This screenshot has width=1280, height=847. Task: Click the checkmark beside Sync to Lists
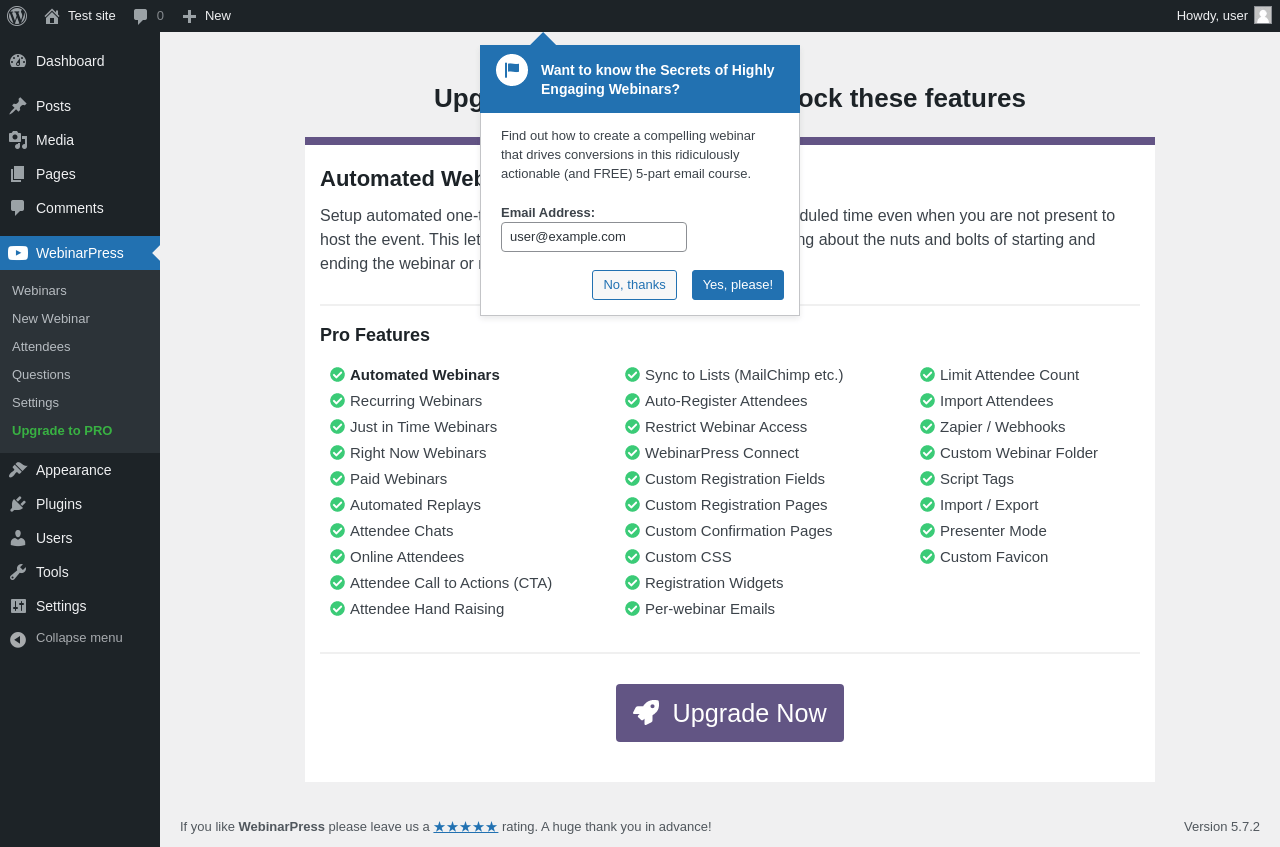point(632,375)
